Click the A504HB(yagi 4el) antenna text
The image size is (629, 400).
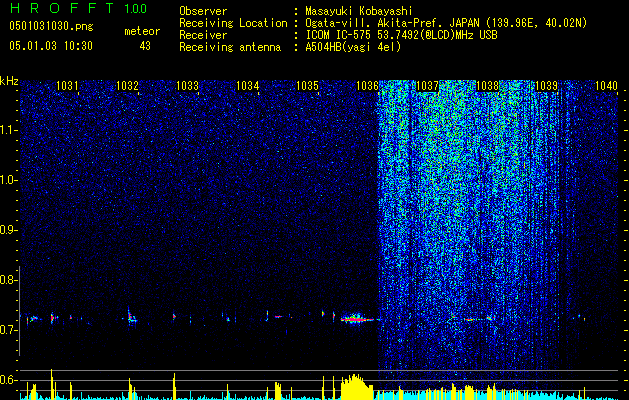(353, 47)
